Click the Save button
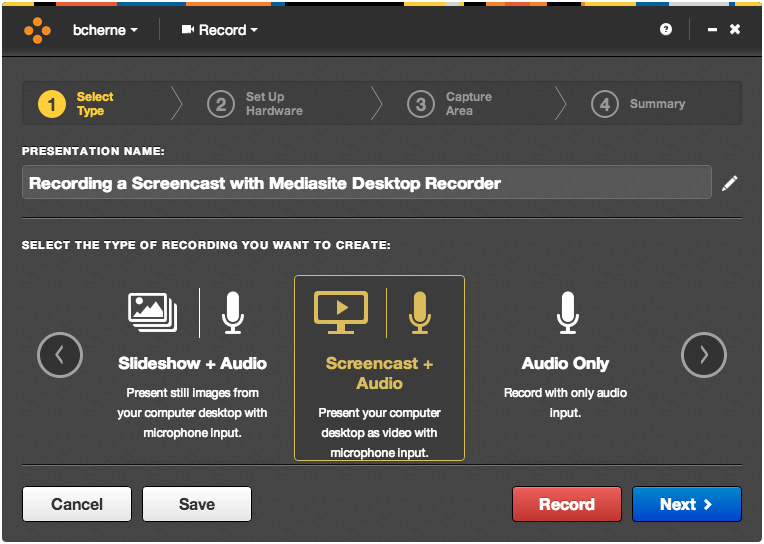 pos(197,504)
